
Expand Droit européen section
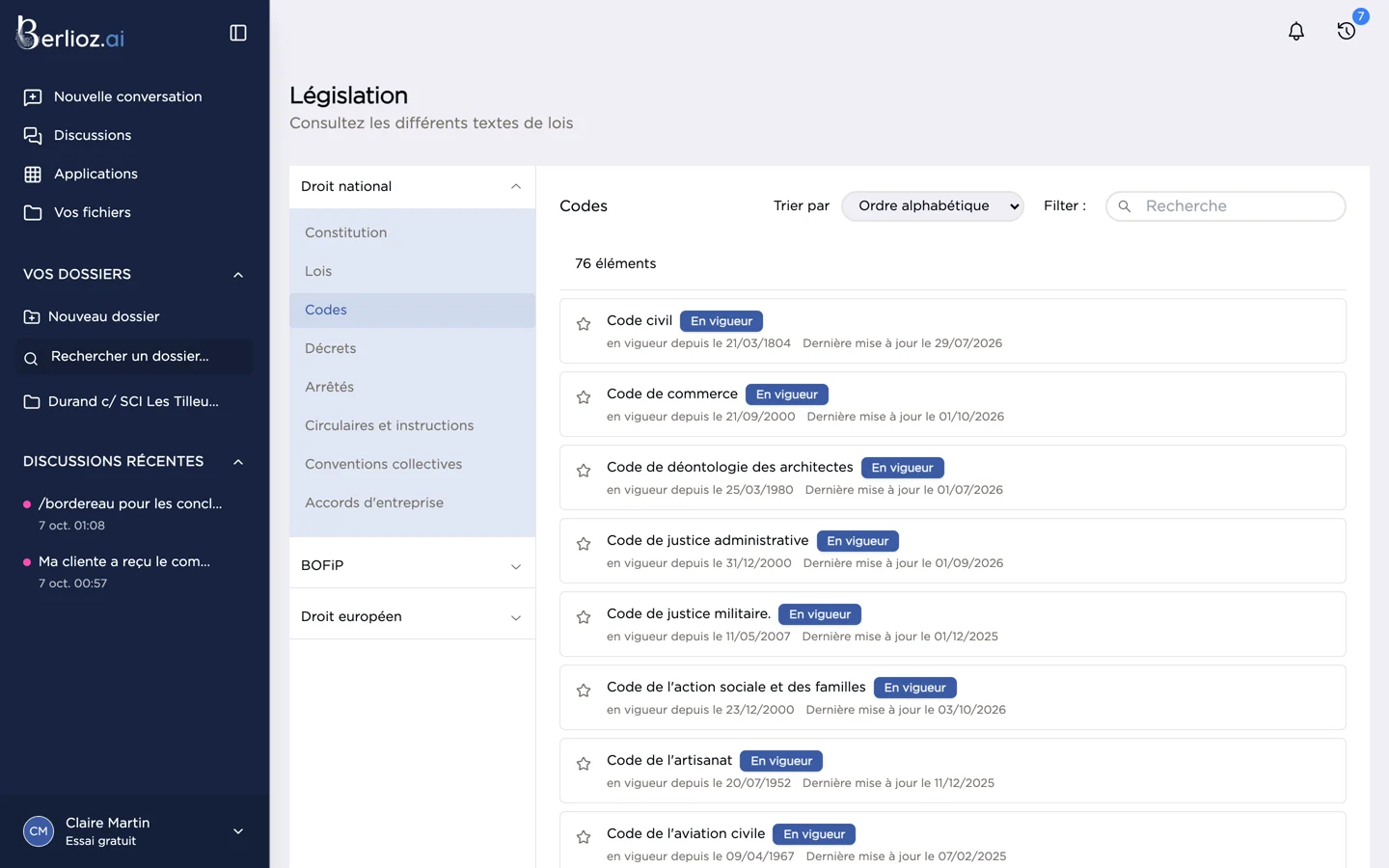(412, 616)
